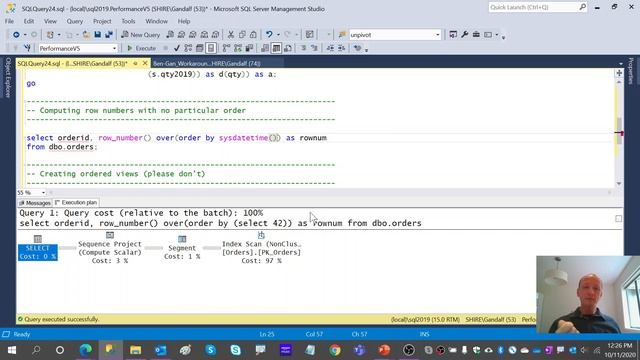Select Results to Text mode

point(264,48)
